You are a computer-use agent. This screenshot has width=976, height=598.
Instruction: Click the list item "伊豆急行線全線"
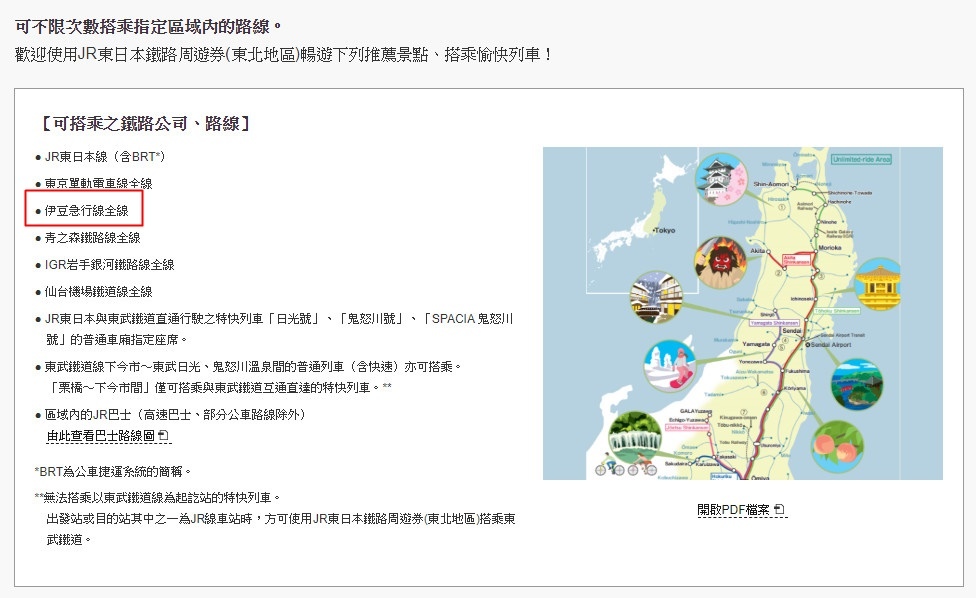87,211
